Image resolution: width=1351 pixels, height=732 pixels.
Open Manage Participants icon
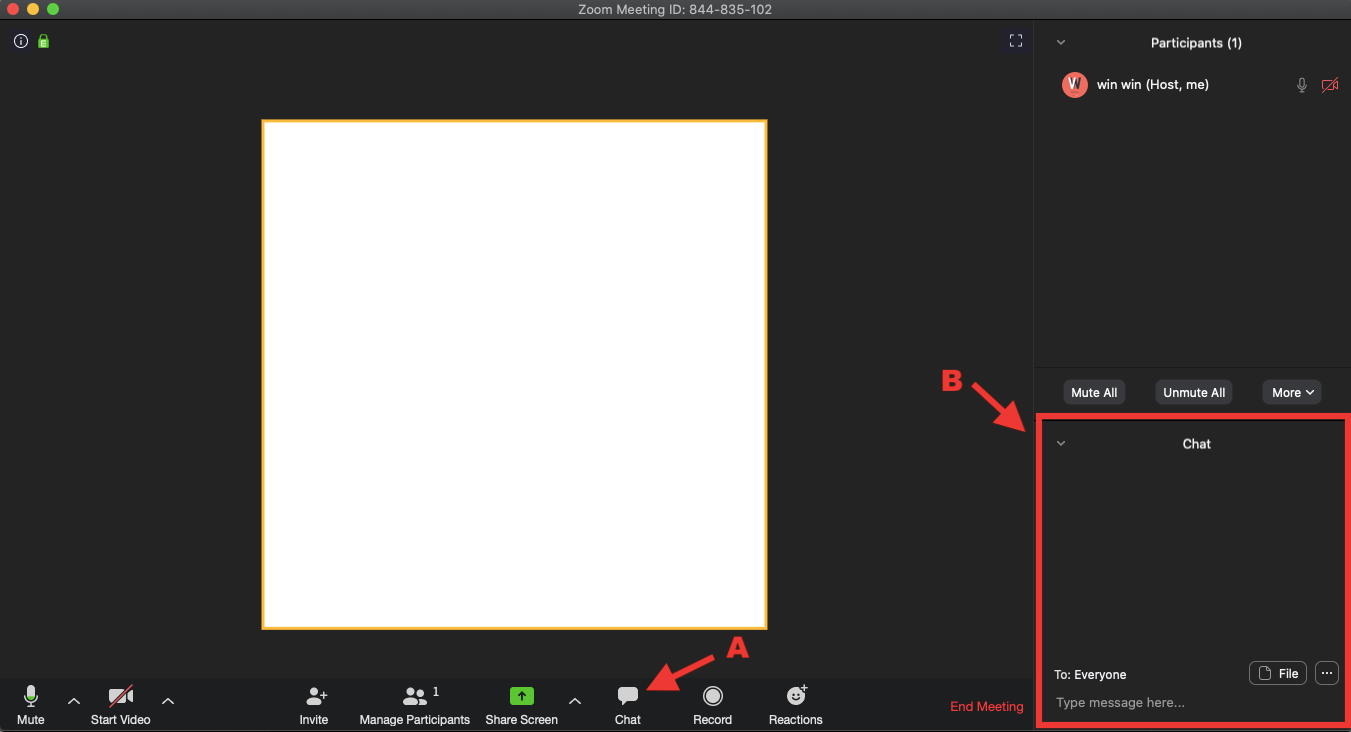click(x=415, y=697)
